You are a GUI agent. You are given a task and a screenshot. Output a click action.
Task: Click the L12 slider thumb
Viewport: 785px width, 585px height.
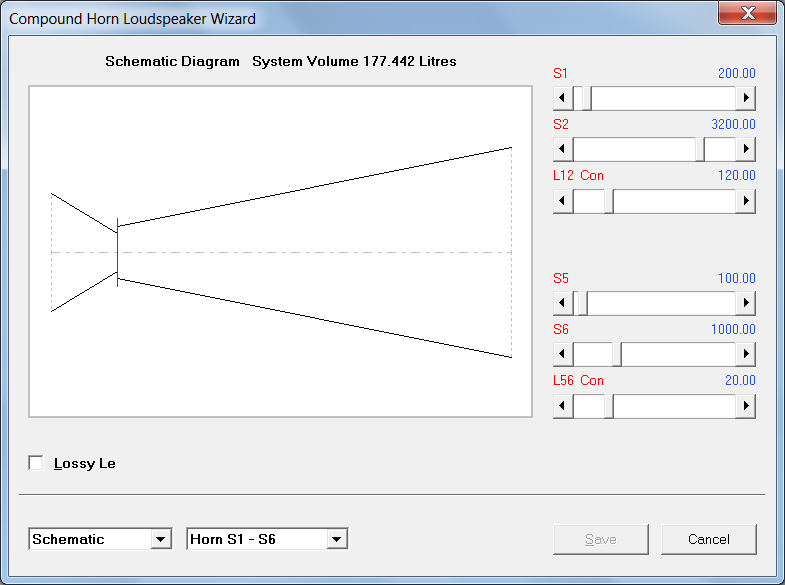click(609, 201)
